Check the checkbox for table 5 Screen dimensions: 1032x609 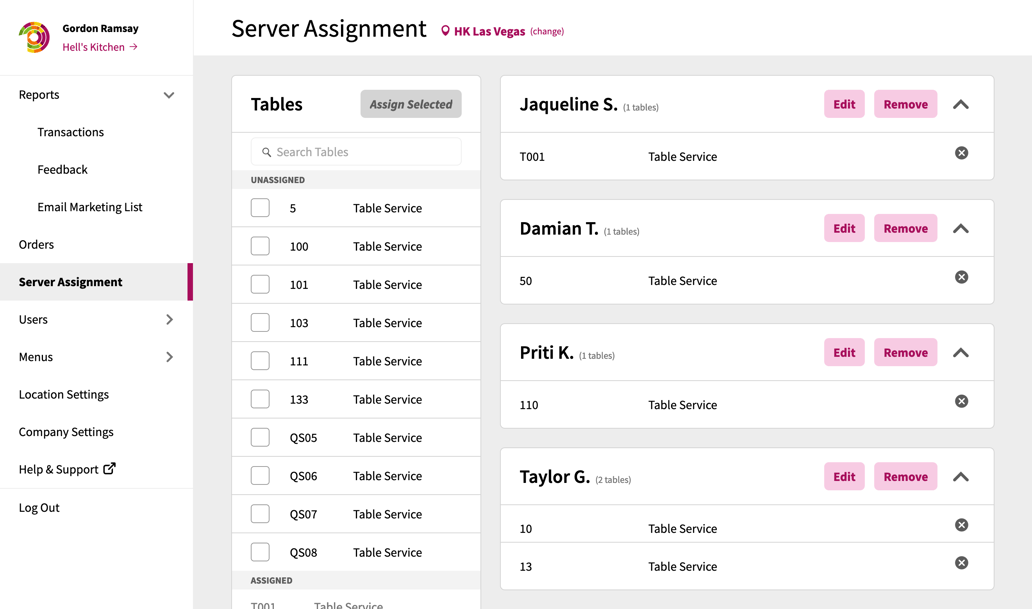[x=260, y=207]
